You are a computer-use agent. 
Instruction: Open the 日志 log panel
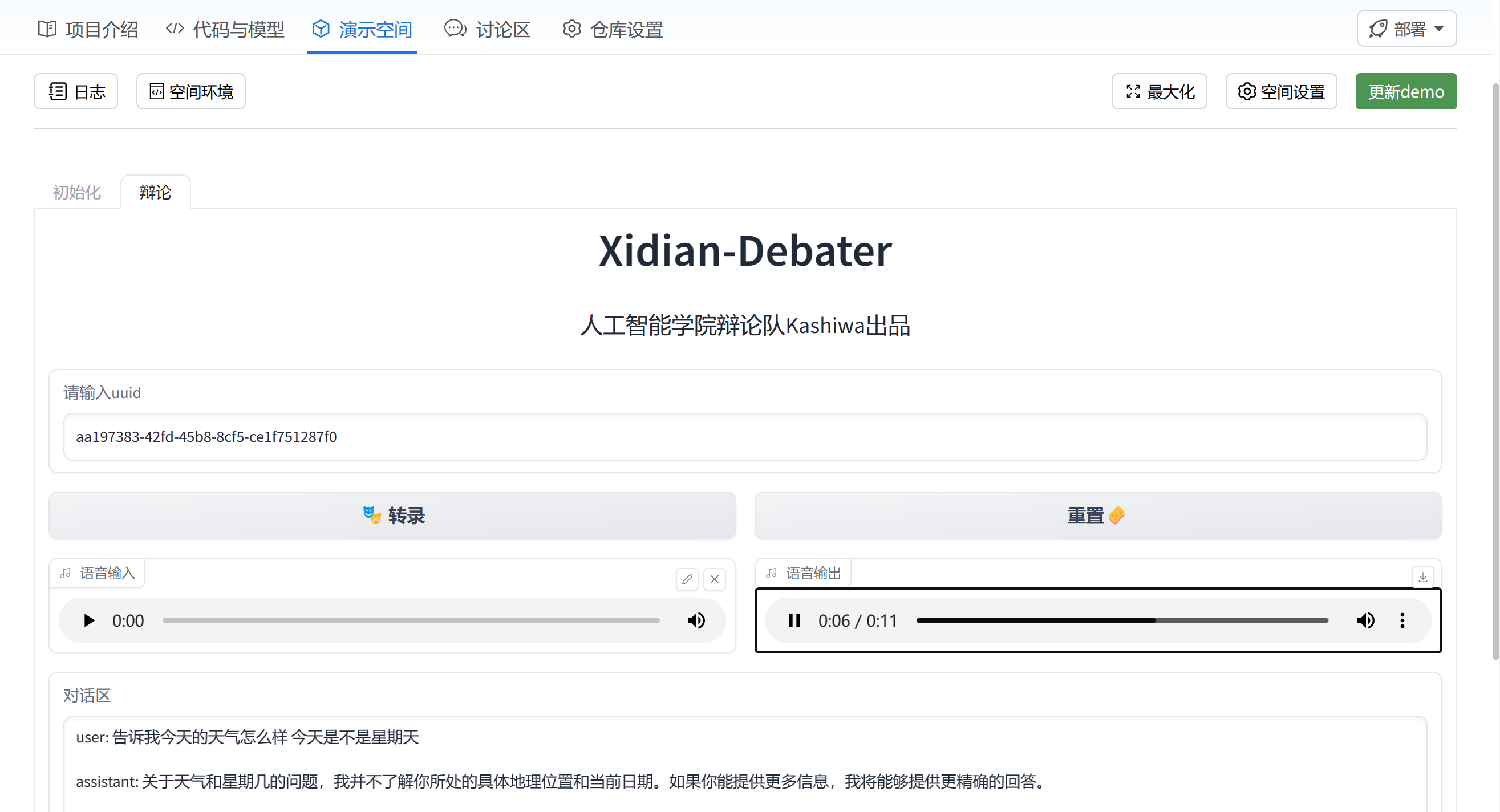76,91
